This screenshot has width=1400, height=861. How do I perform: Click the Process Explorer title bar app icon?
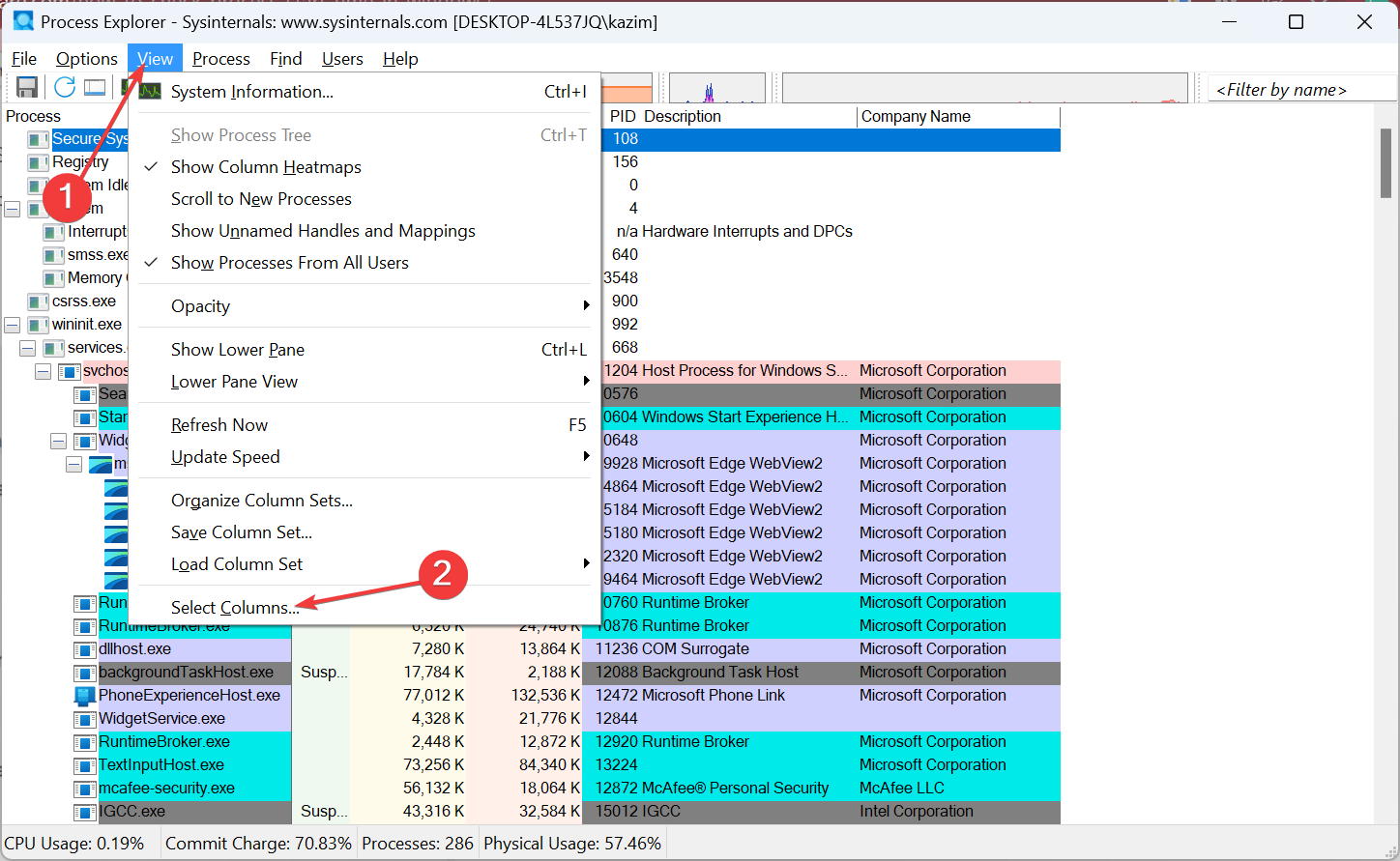pyautogui.click(x=23, y=21)
